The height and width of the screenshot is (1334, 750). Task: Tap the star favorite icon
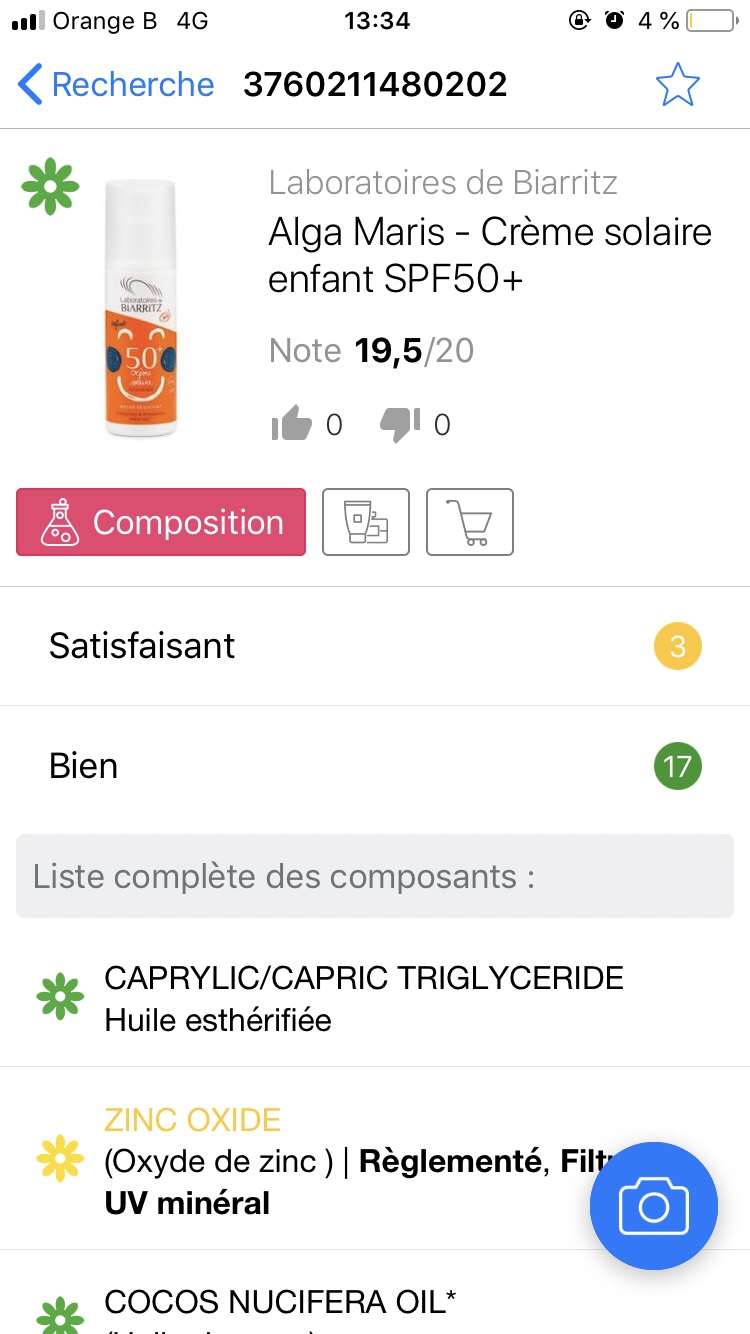click(677, 85)
